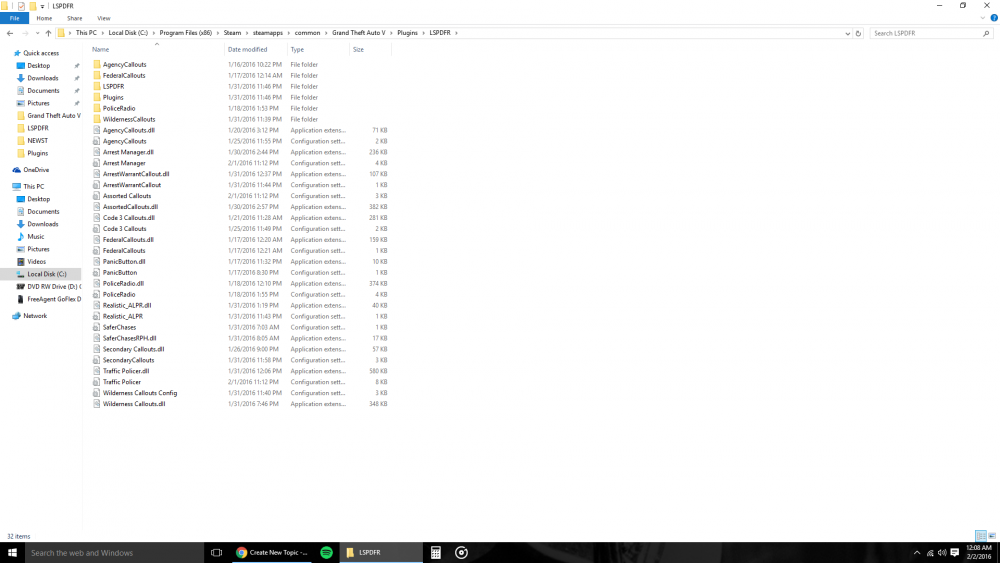Select FreeAgent GoFlex Drive in sidebar

coord(48,300)
